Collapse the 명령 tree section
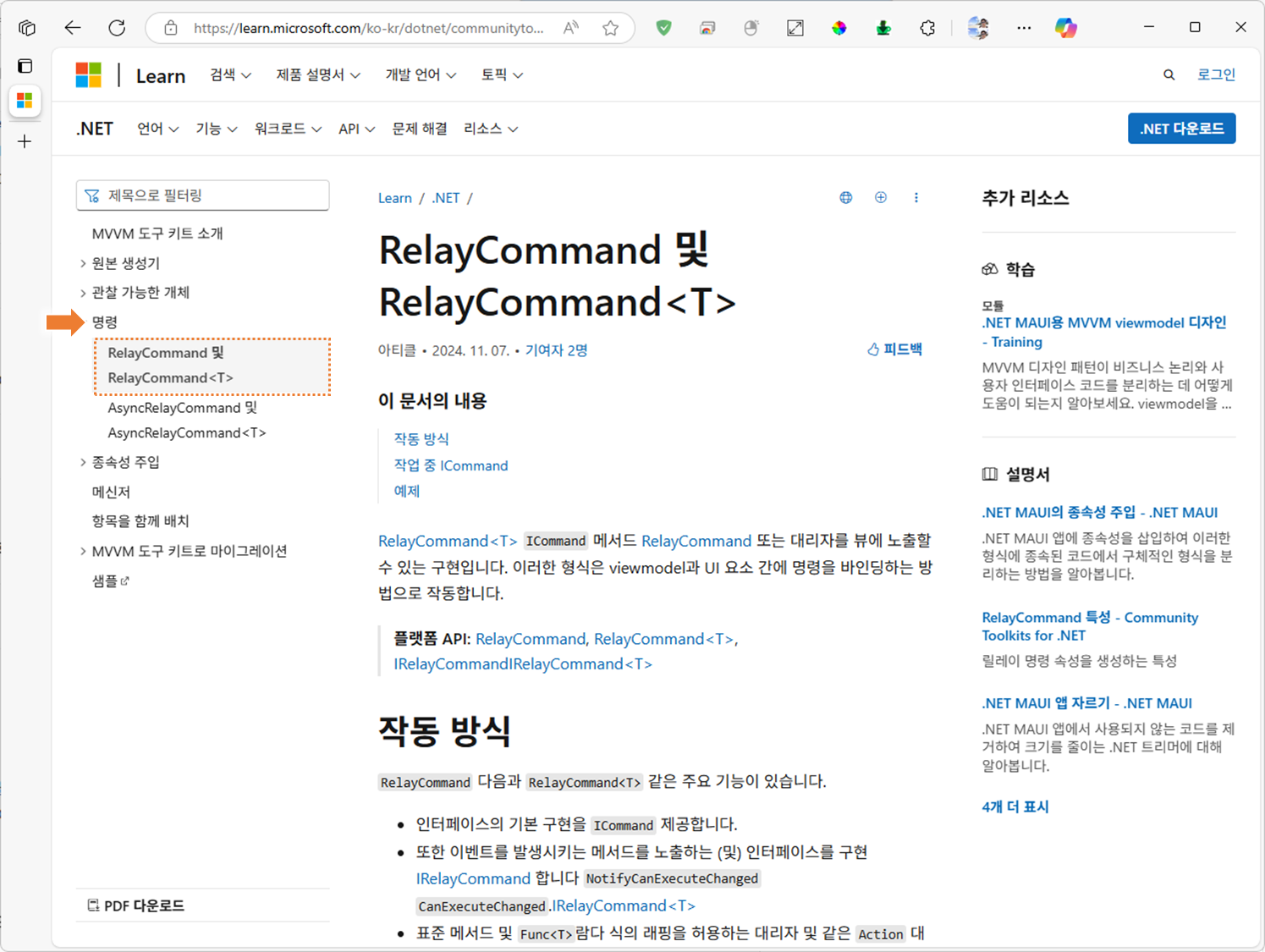The image size is (1265, 952). [x=105, y=322]
